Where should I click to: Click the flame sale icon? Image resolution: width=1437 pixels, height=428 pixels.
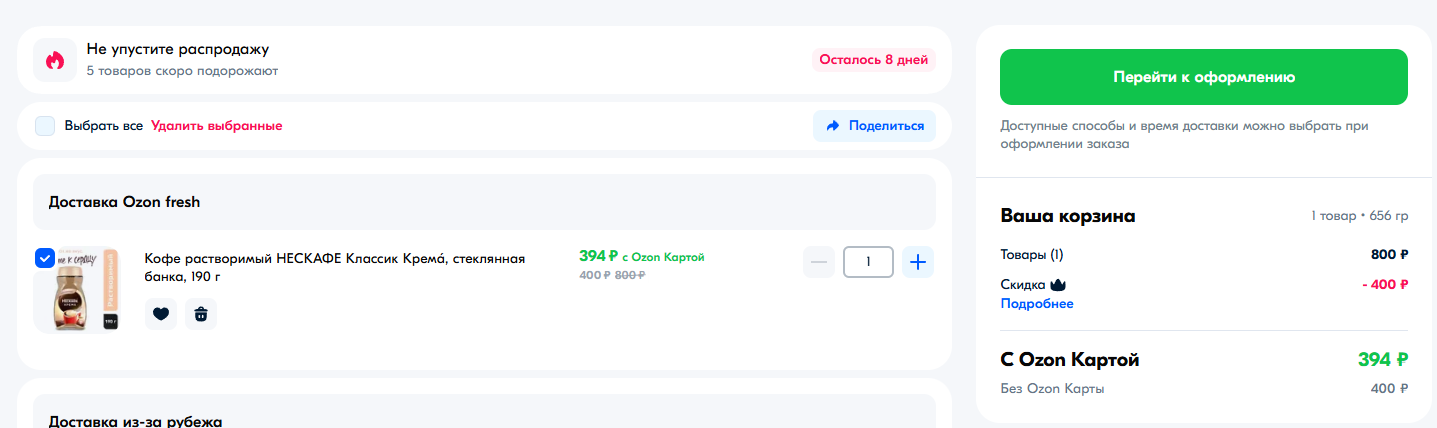55,60
